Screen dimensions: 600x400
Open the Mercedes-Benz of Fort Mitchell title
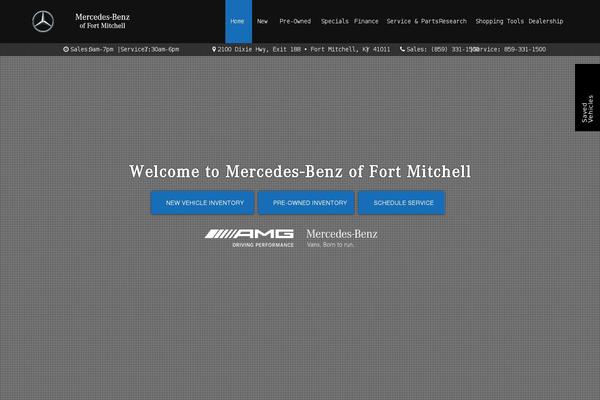pyautogui.click(x=102, y=21)
